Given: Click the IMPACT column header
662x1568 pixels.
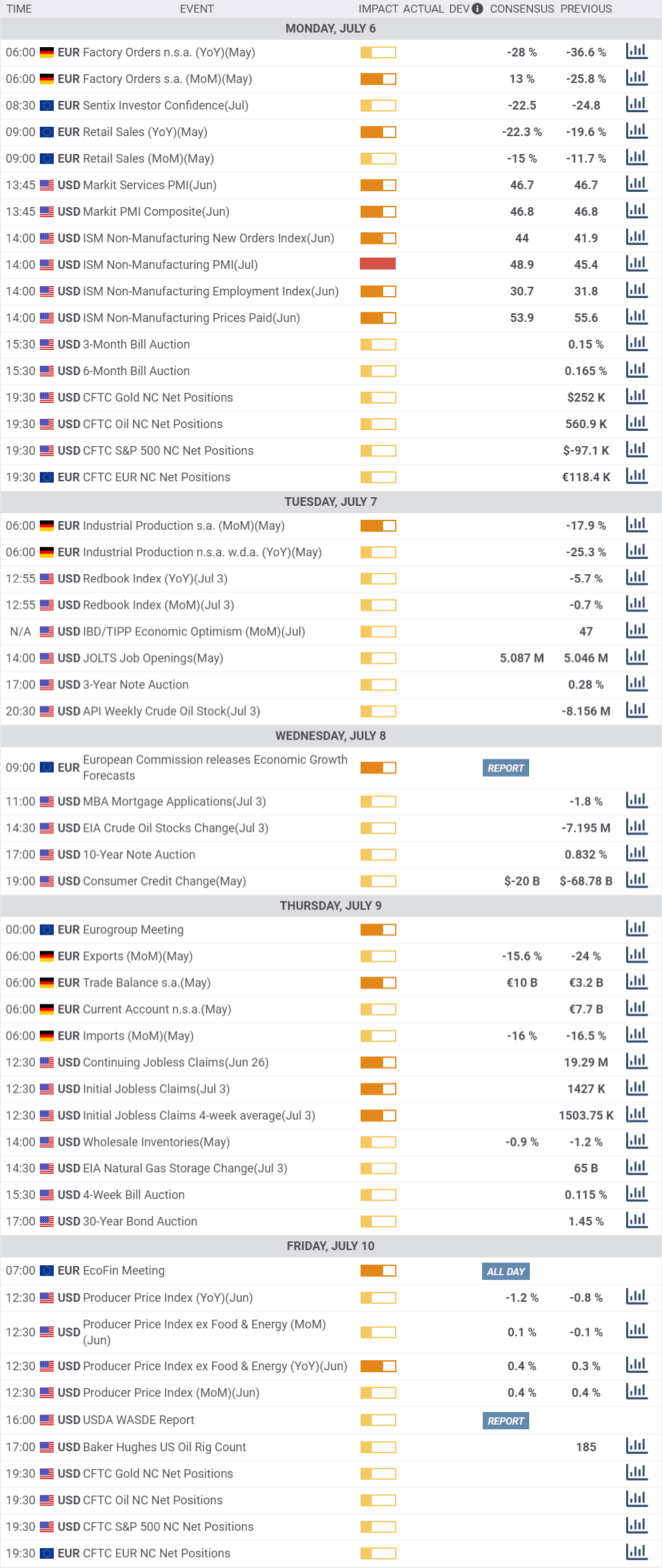Looking at the screenshot, I should 378,9.
